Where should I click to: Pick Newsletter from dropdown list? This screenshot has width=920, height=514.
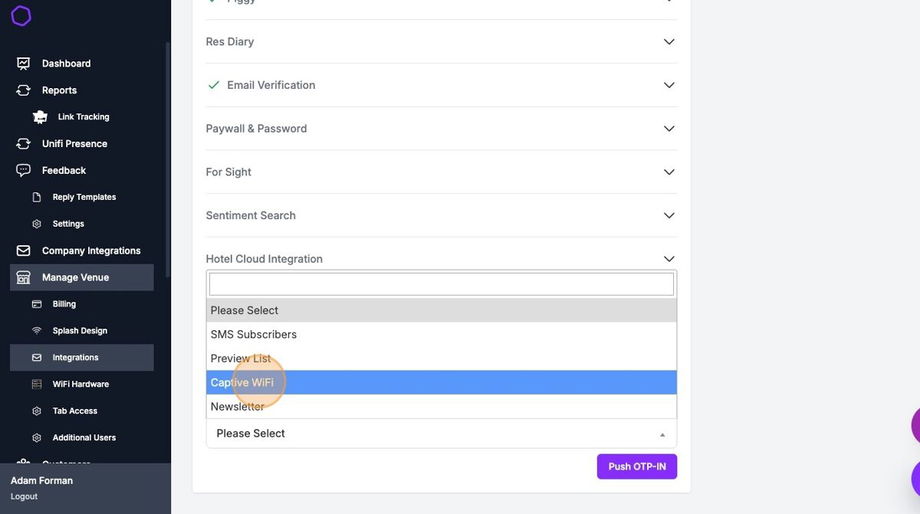[238, 407]
